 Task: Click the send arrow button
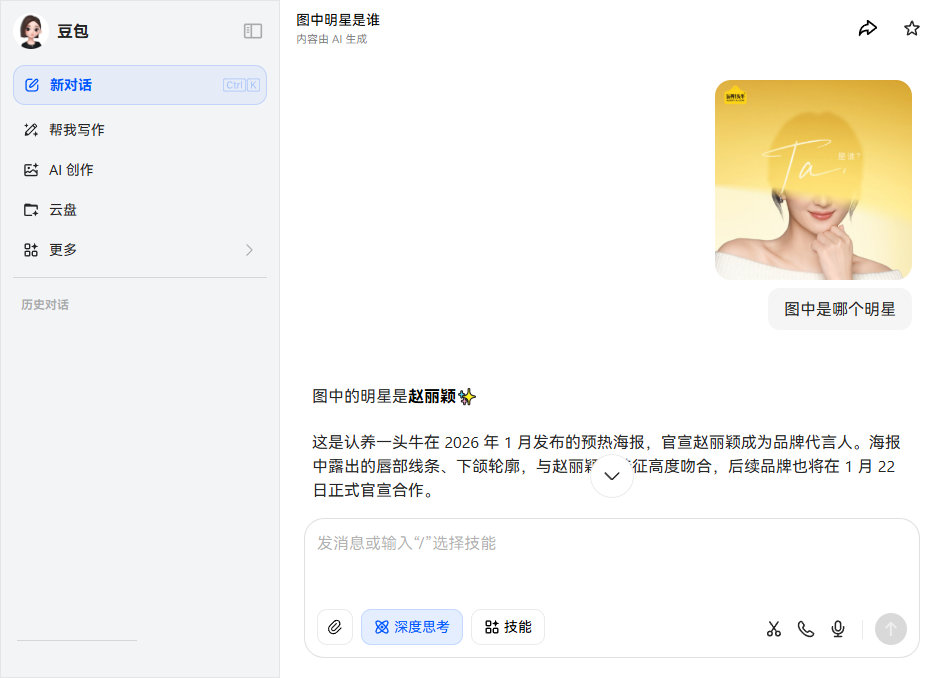[890, 628]
